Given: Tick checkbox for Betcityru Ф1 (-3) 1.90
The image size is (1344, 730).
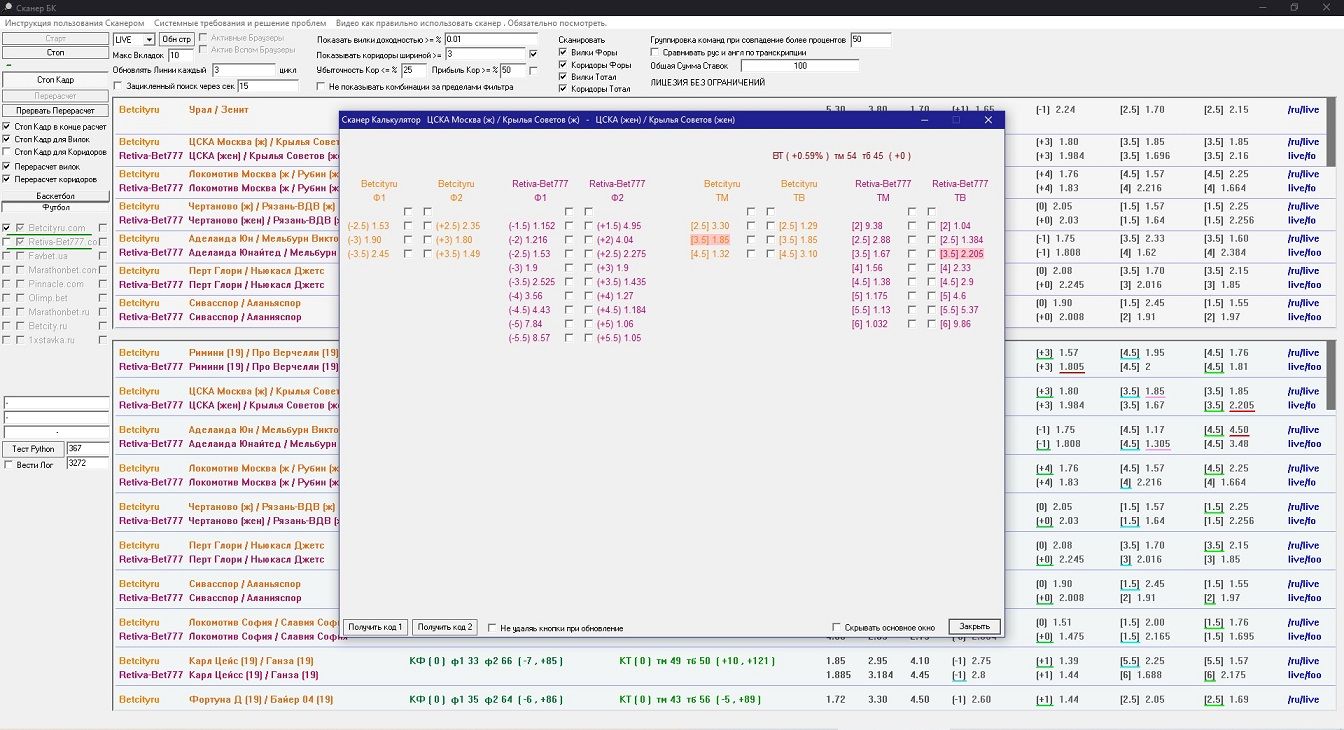Looking at the screenshot, I should (x=408, y=240).
